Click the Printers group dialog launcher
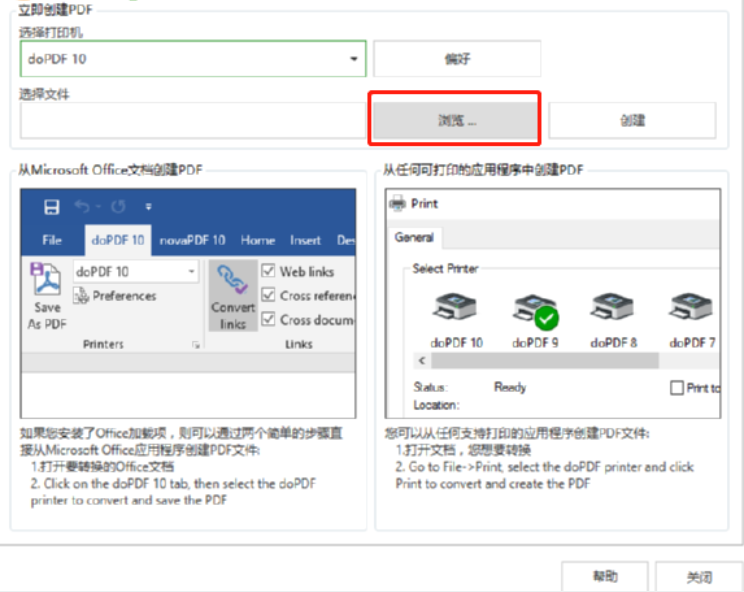This screenshot has height=592, width=744. pyautogui.click(x=195, y=345)
